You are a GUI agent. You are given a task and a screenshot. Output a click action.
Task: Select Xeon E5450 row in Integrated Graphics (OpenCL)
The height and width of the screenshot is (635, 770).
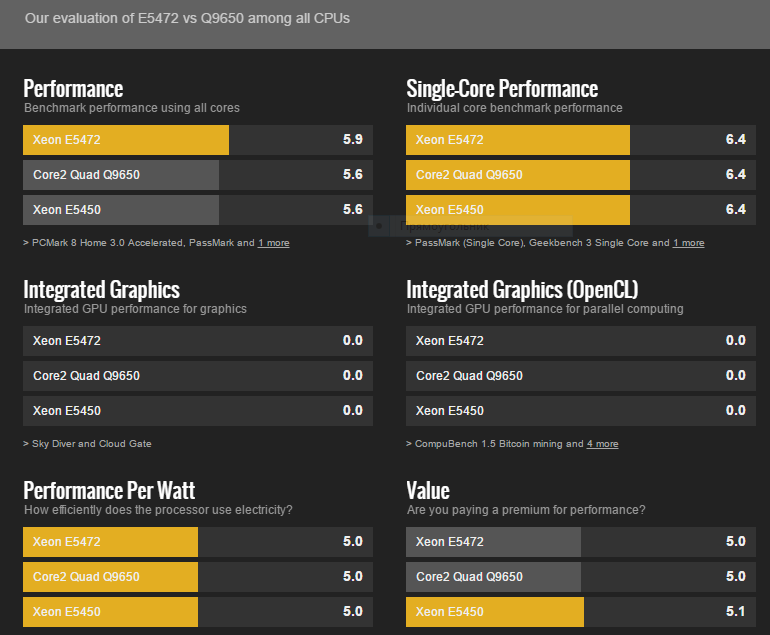[581, 411]
